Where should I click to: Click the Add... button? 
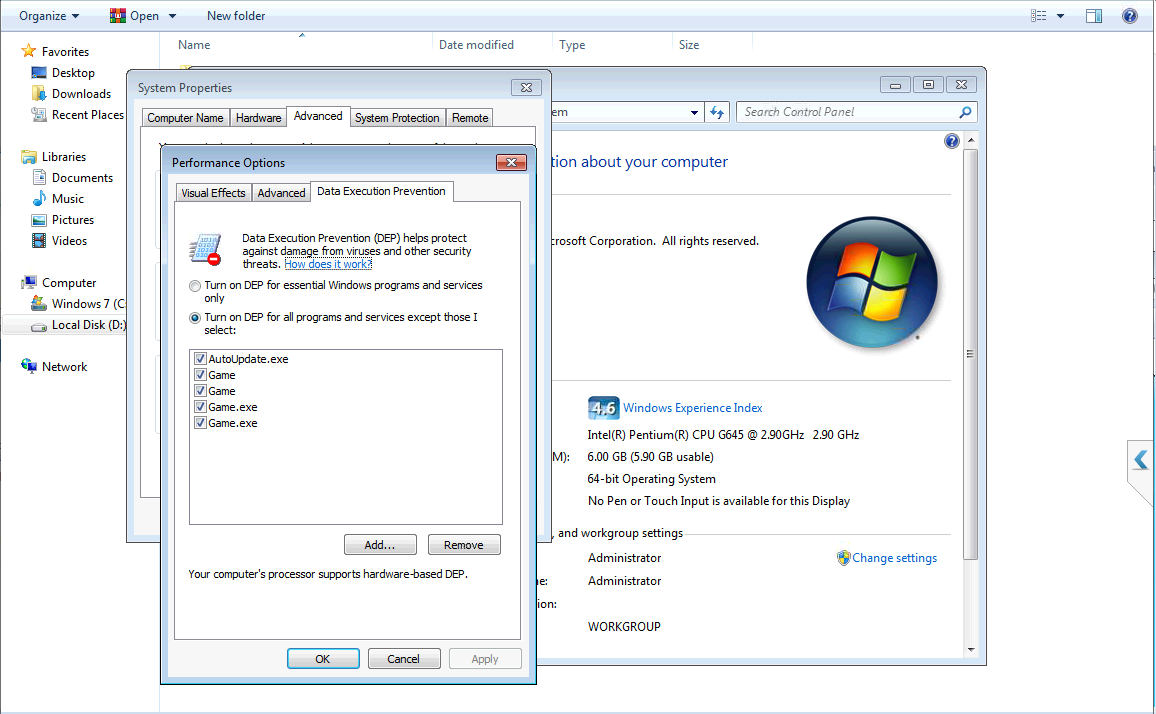coord(380,545)
